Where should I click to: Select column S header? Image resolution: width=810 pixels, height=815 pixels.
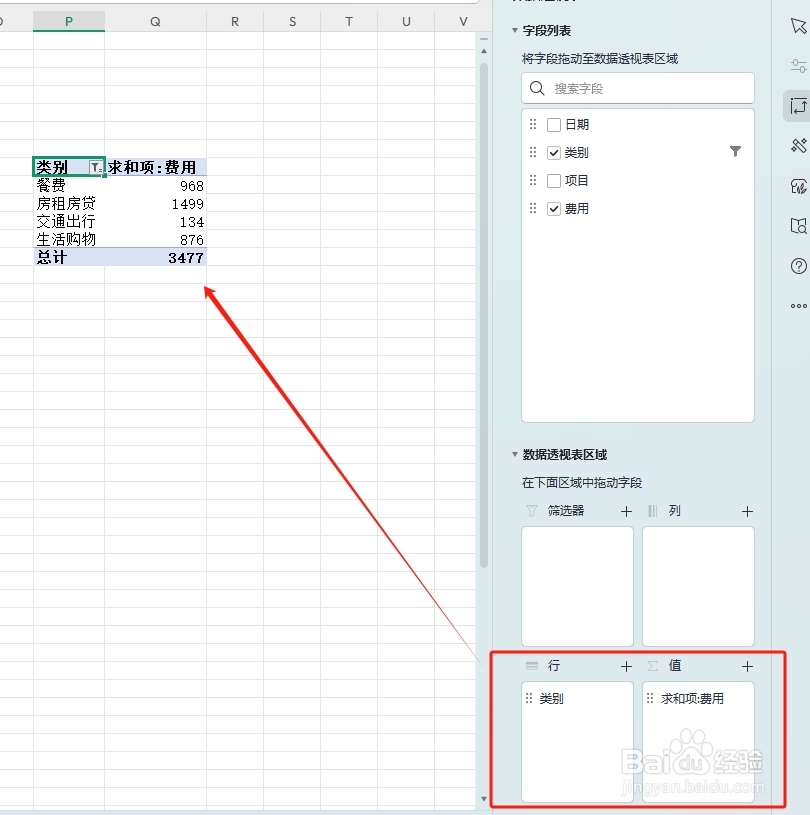click(x=292, y=21)
